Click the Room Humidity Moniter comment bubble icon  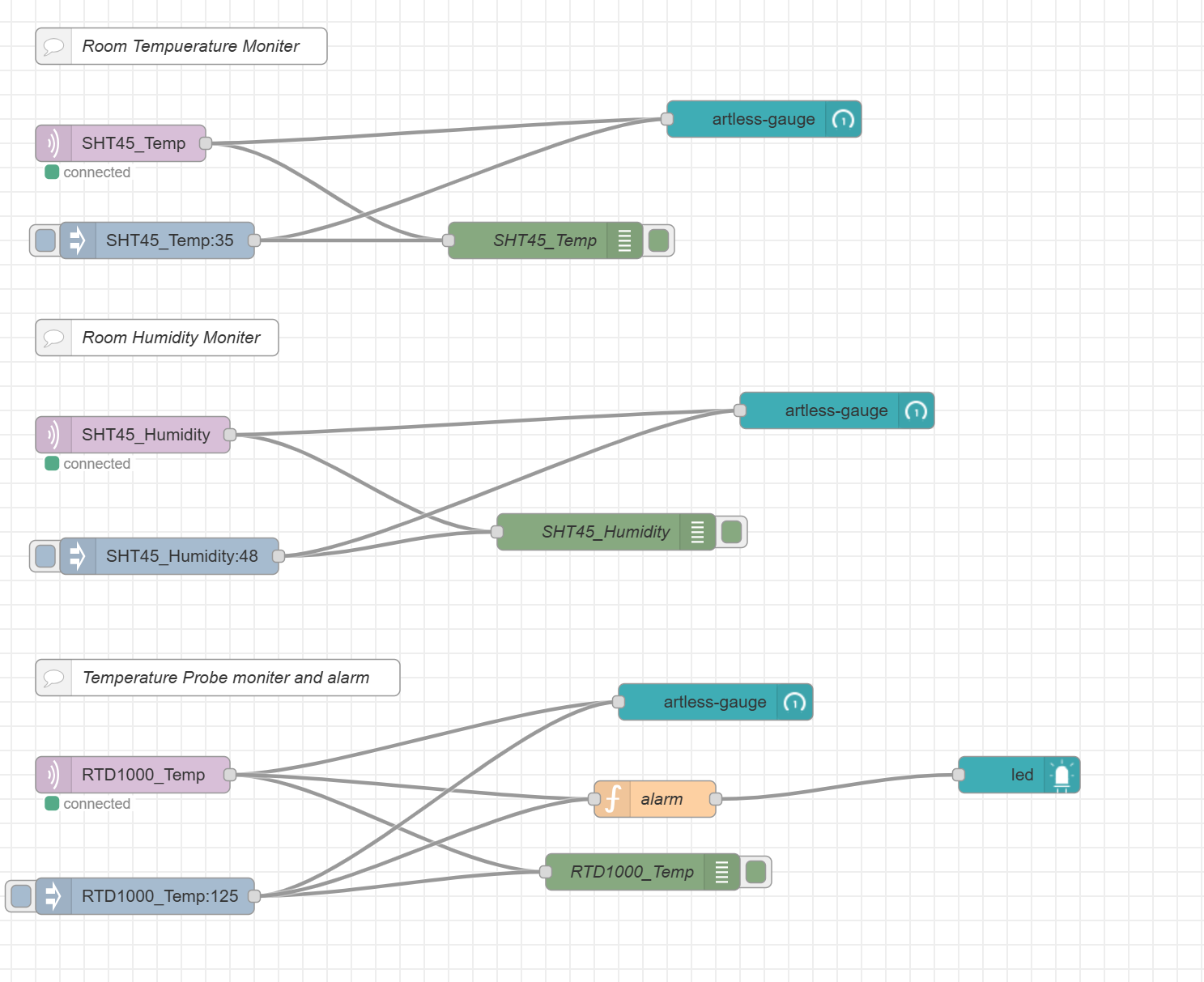[x=53, y=338]
